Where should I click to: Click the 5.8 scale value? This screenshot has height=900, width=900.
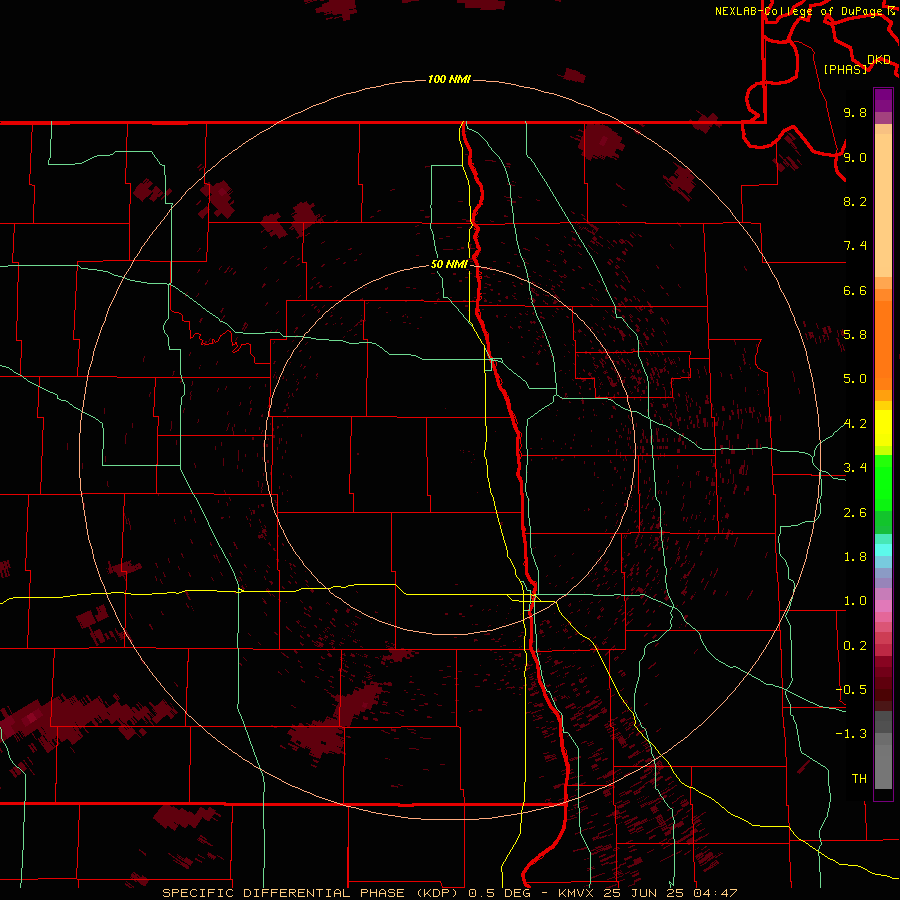coord(855,335)
